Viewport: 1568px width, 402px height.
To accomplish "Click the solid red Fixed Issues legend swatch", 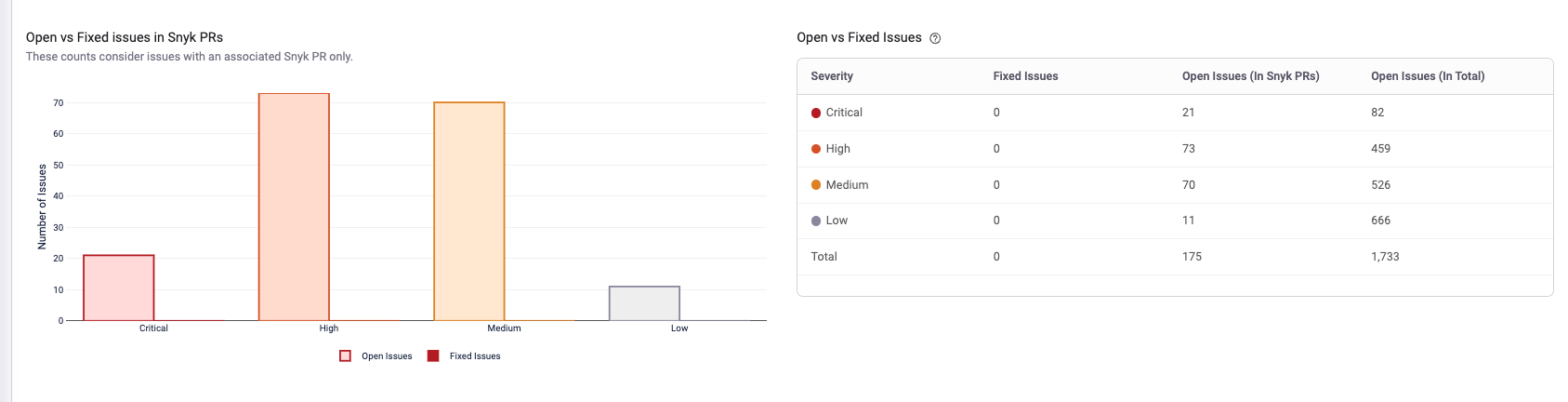I will point(433,356).
